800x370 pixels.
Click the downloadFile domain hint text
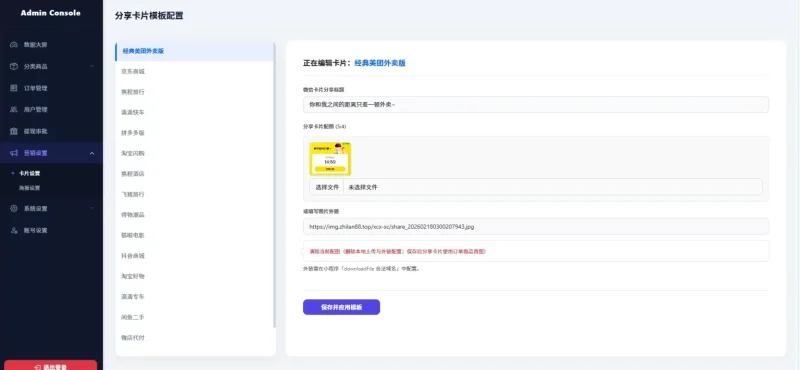(x=361, y=268)
